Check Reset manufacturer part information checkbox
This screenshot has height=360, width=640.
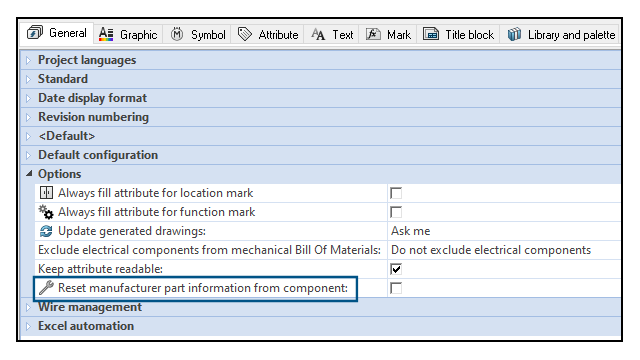pos(396,288)
